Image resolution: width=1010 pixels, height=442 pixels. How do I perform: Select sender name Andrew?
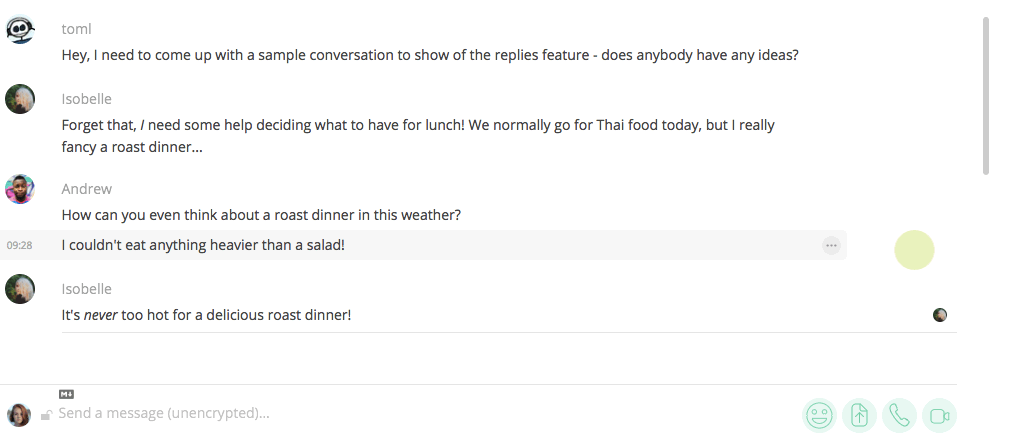click(x=87, y=189)
